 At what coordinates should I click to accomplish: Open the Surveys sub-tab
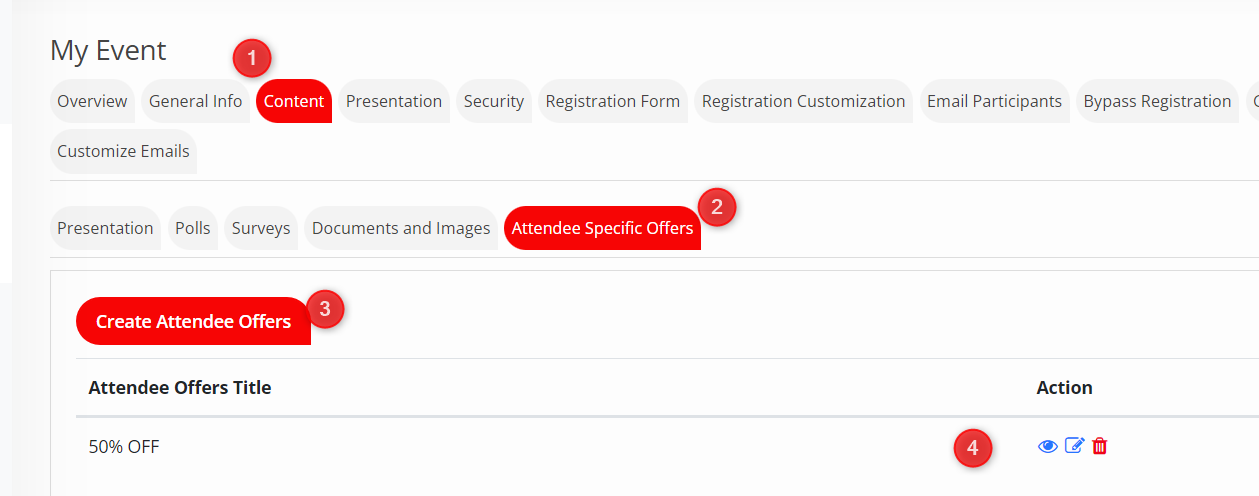point(261,228)
